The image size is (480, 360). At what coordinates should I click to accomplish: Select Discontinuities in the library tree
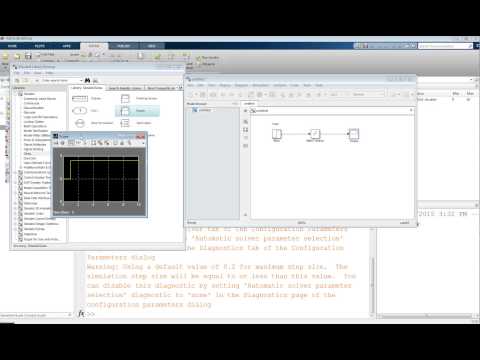pos(34,108)
